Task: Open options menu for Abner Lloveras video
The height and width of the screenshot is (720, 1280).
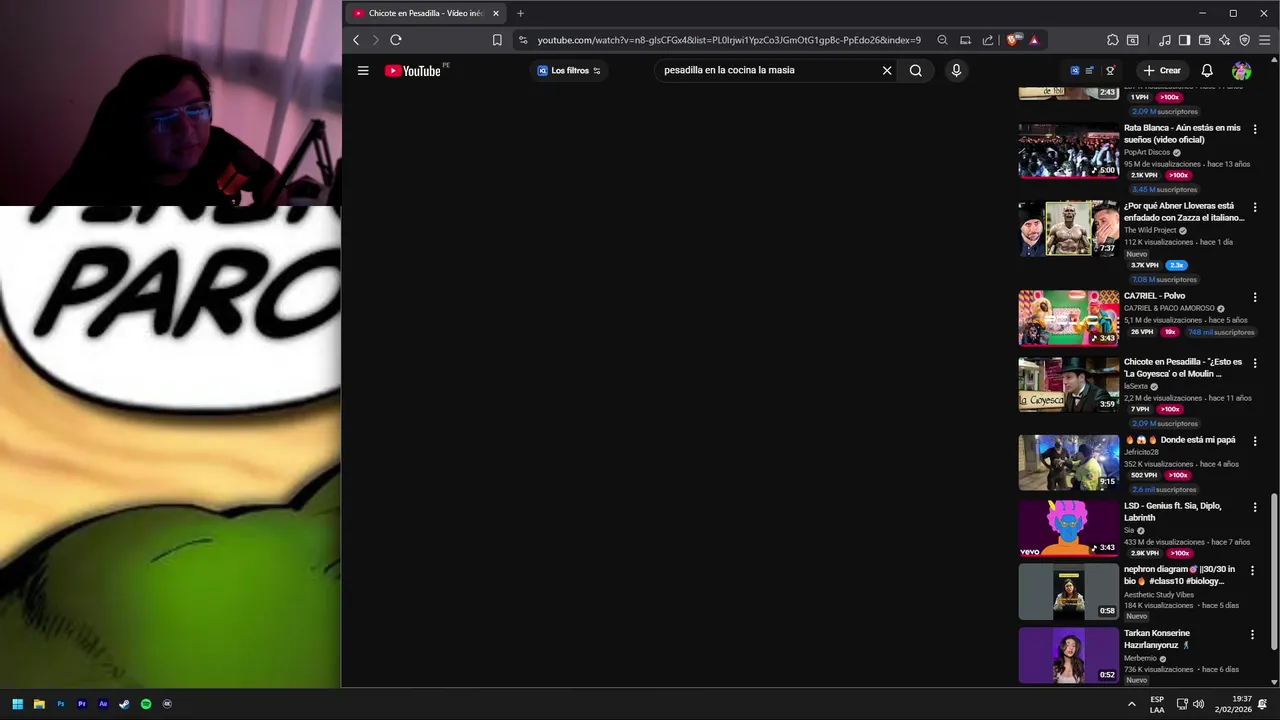Action: pos(1255,207)
